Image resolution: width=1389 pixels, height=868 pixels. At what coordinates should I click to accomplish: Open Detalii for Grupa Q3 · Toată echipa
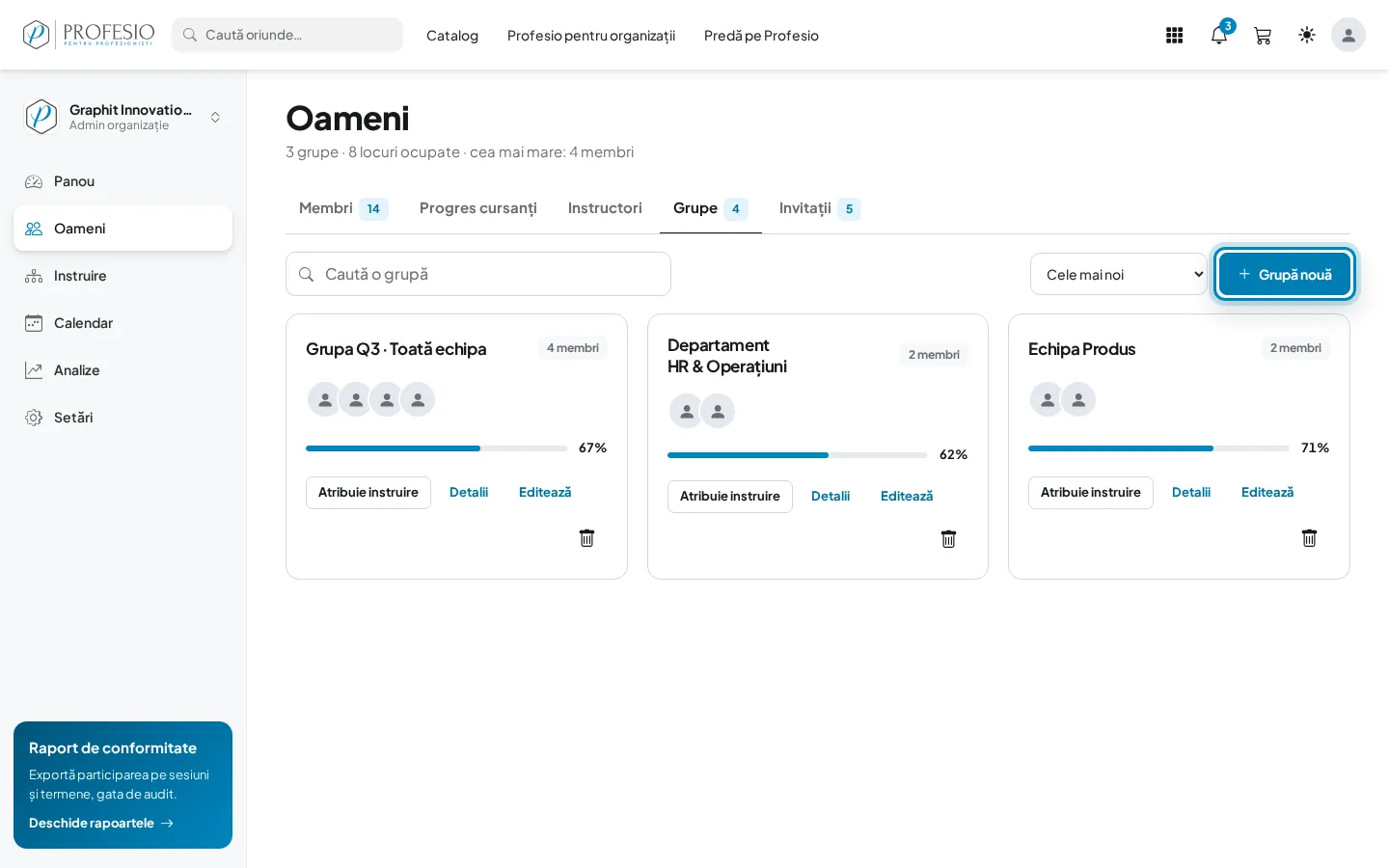[469, 493]
